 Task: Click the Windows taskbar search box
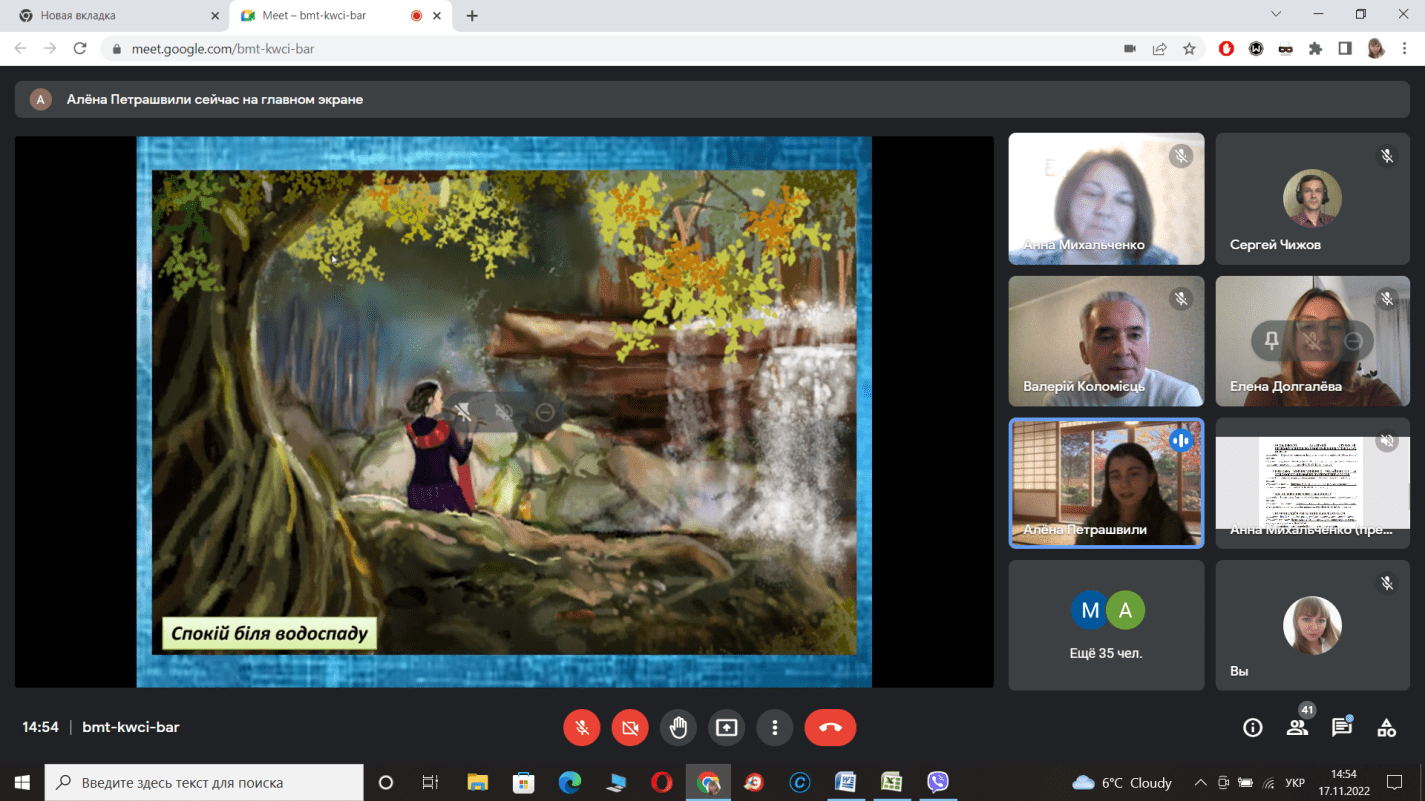205,782
